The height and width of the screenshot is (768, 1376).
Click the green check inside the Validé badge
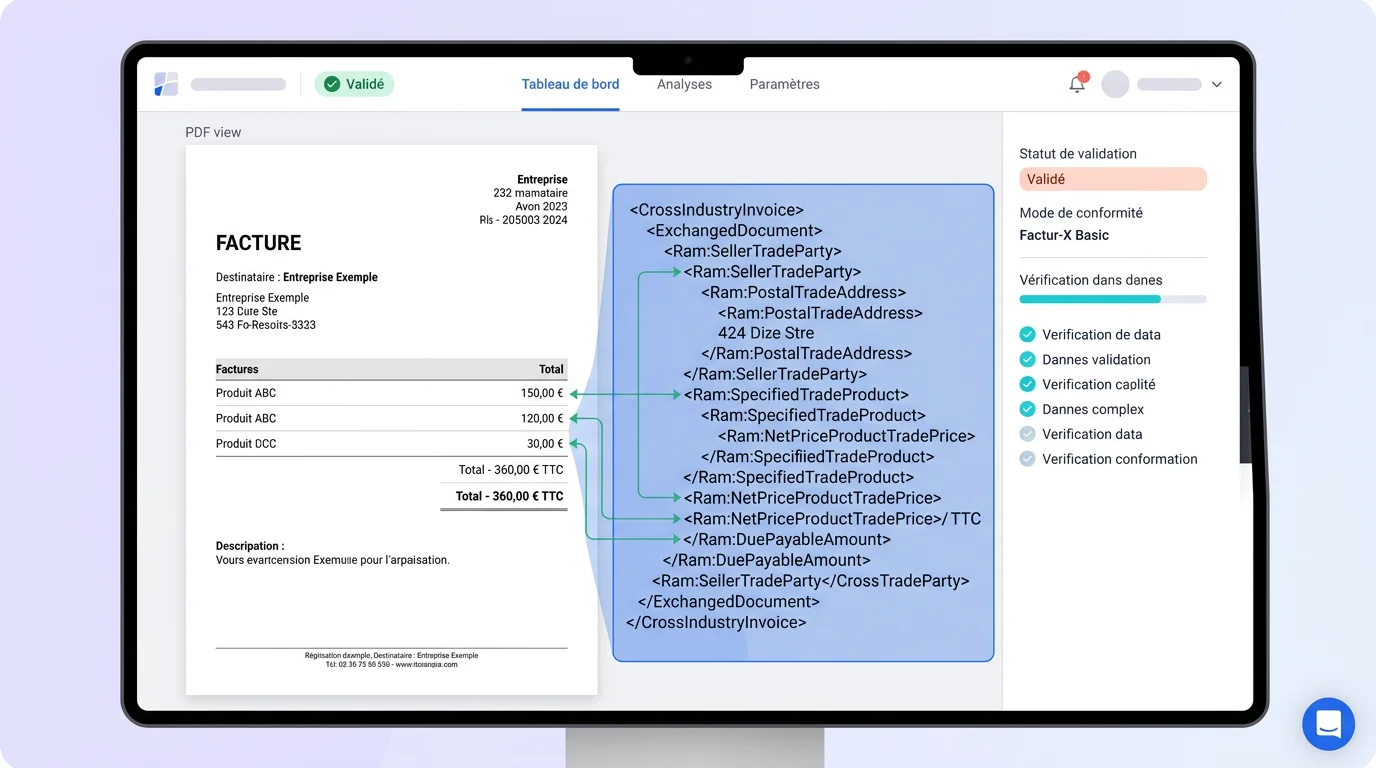tap(331, 84)
